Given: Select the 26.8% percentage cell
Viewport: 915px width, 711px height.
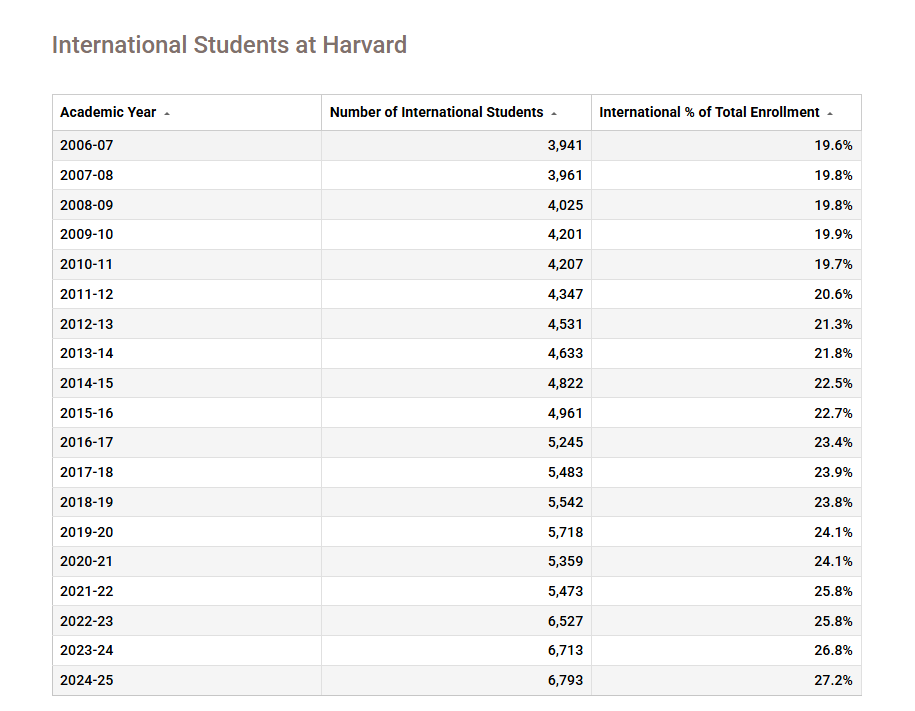Looking at the screenshot, I should point(833,650).
